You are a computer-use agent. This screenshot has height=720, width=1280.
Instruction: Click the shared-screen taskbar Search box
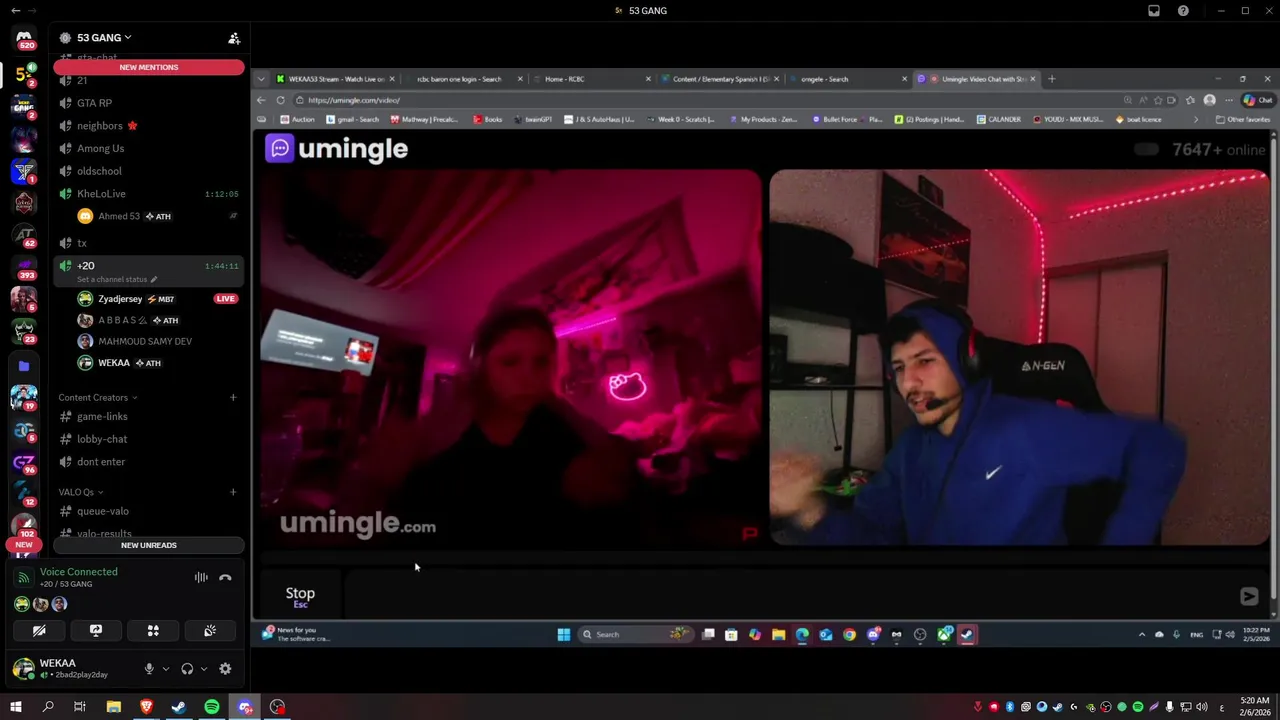(637, 634)
